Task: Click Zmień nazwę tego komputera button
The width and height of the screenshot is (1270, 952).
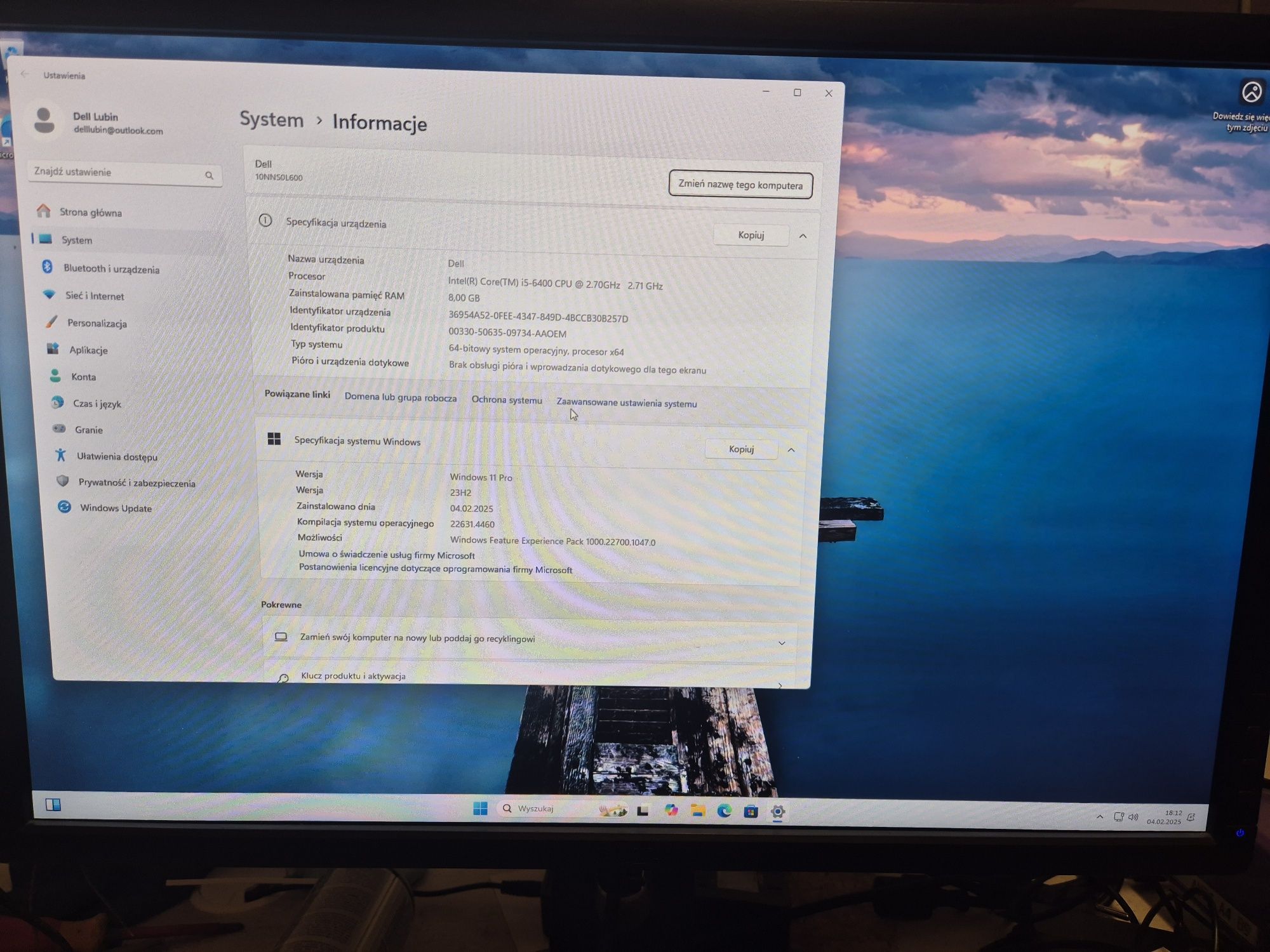Action: click(x=740, y=185)
